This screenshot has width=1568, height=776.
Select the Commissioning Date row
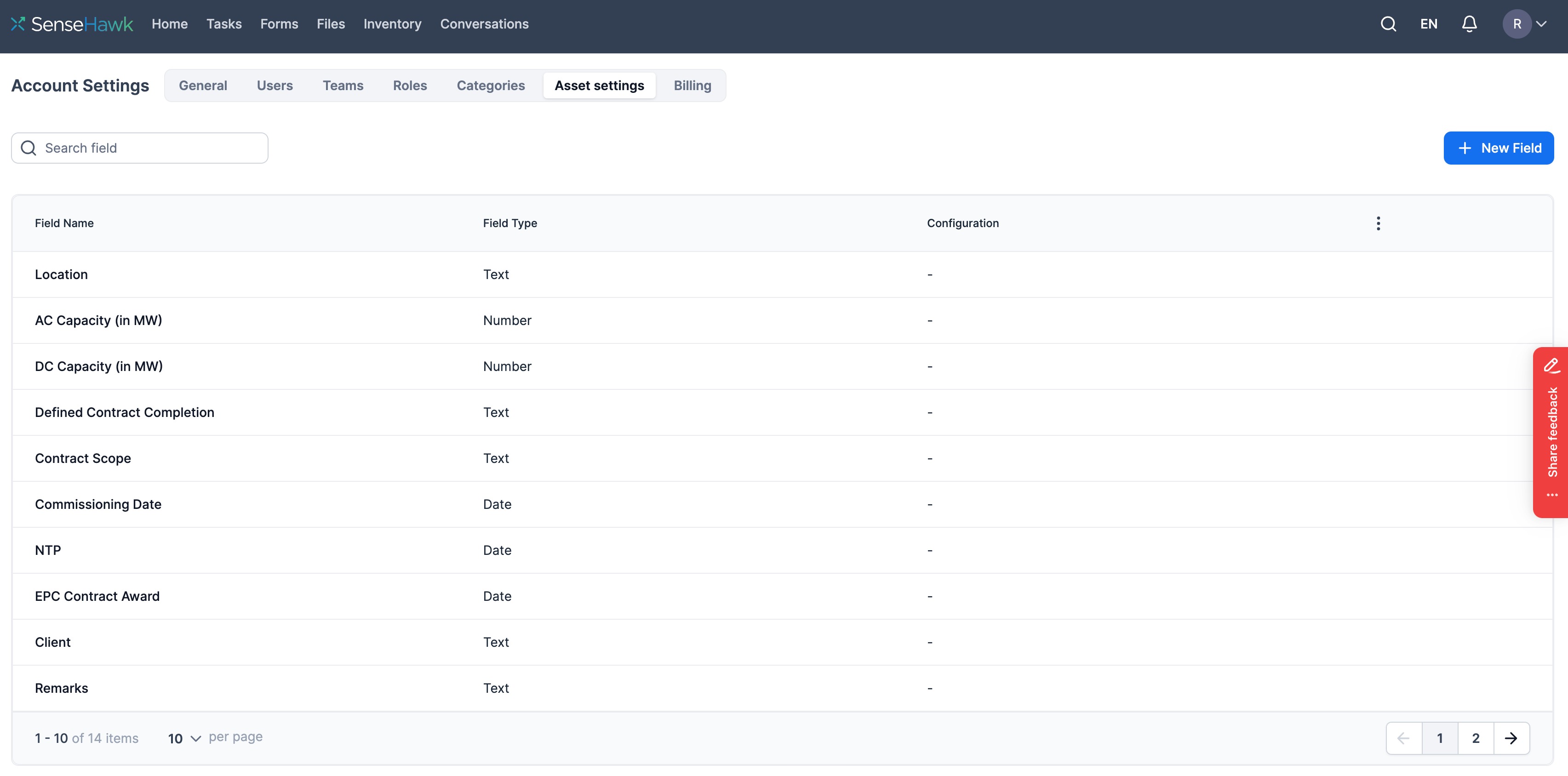(x=782, y=504)
